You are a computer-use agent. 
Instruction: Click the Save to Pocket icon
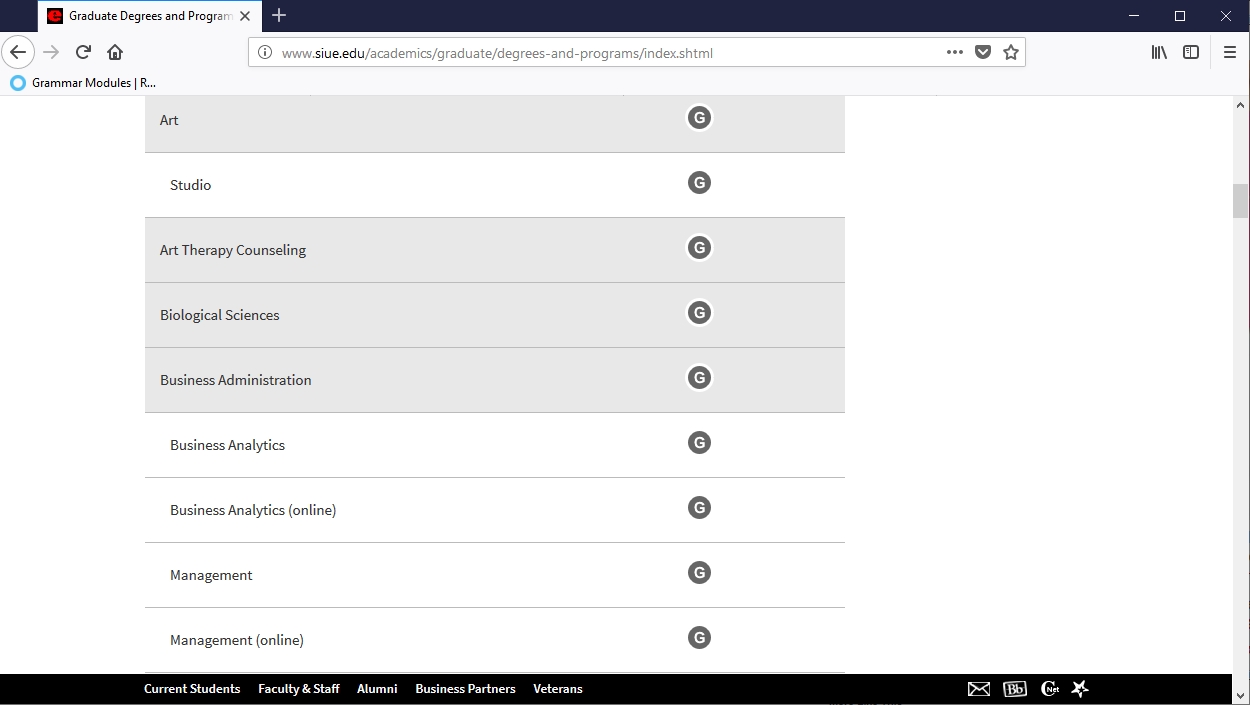983,53
